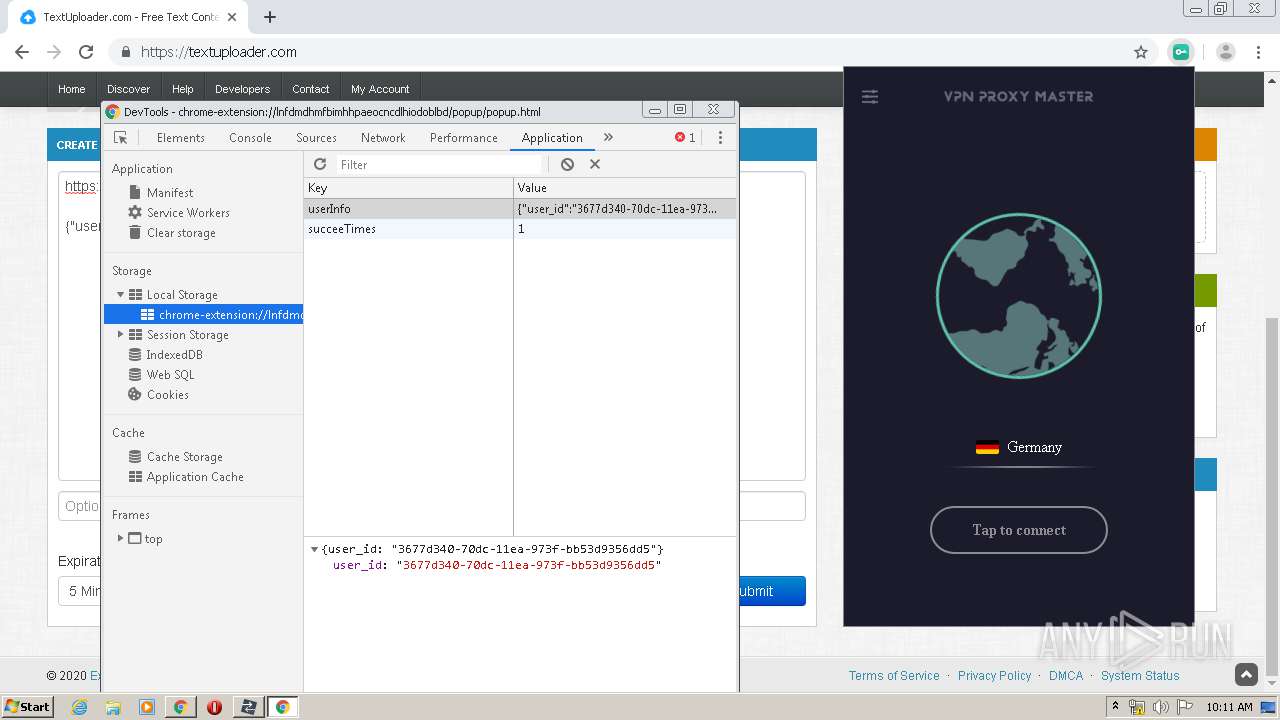
Task: Click the clear all storage icon
Action: point(567,164)
